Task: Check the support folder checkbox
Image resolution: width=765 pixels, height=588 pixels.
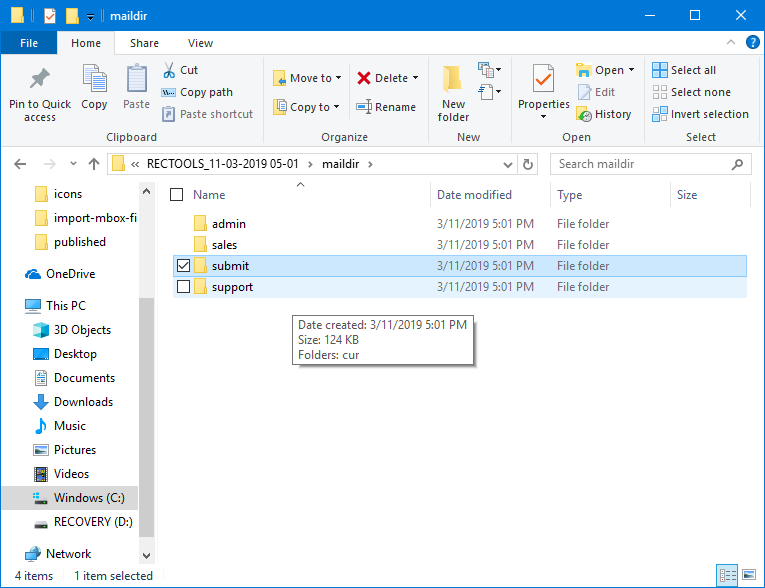Action: pos(183,287)
